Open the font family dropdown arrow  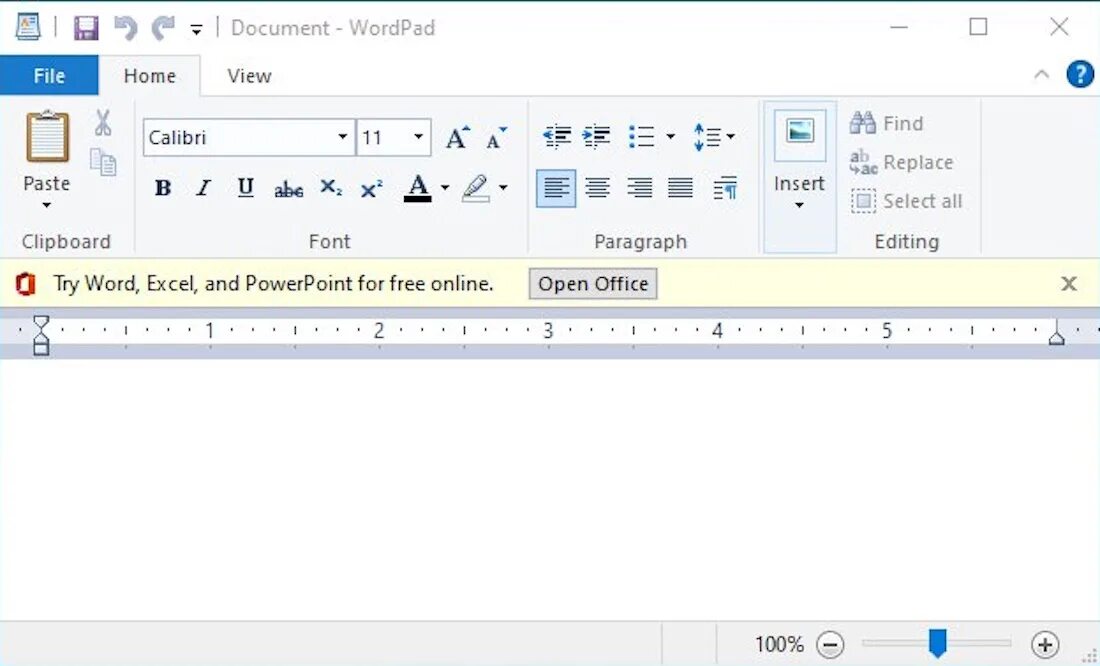point(342,137)
